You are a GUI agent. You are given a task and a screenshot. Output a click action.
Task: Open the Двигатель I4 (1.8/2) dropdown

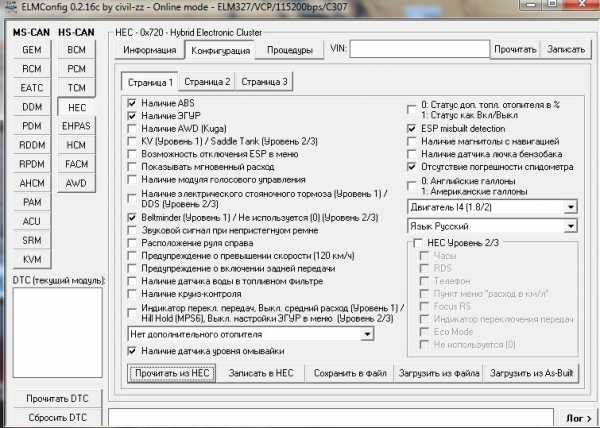click(x=492, y=207)
